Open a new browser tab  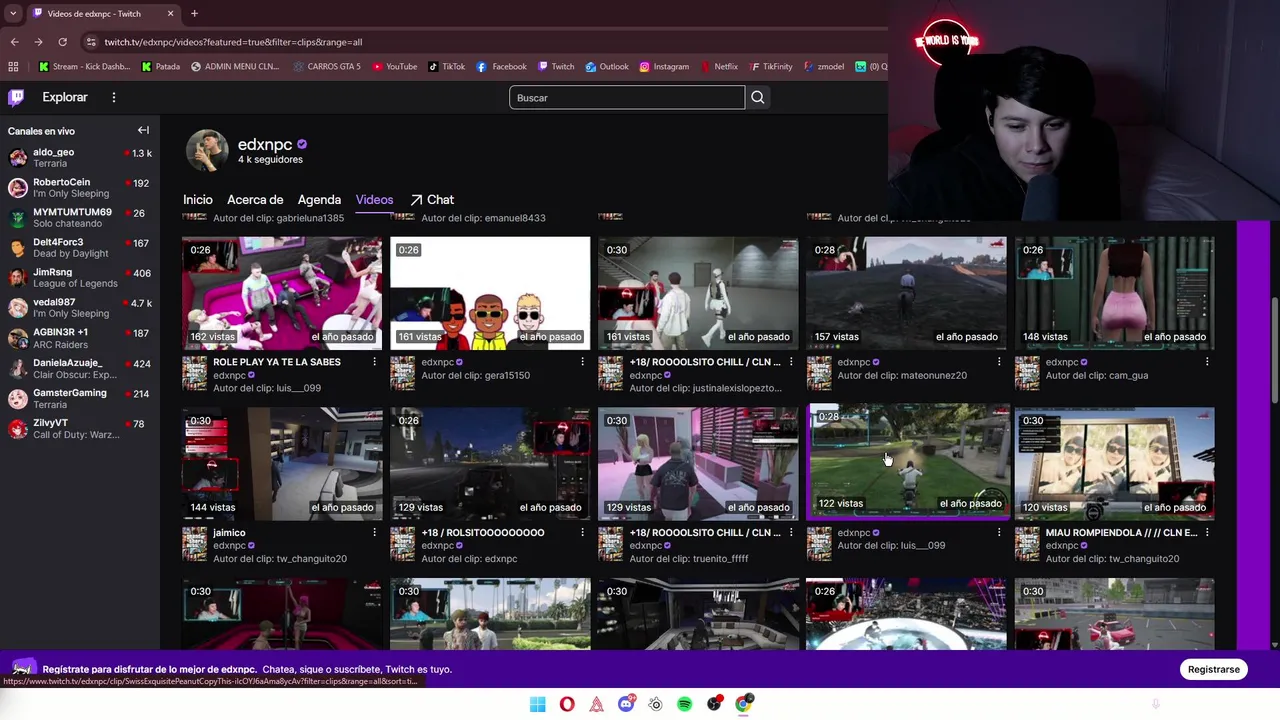pyautogui.click(x=194, y=13)
